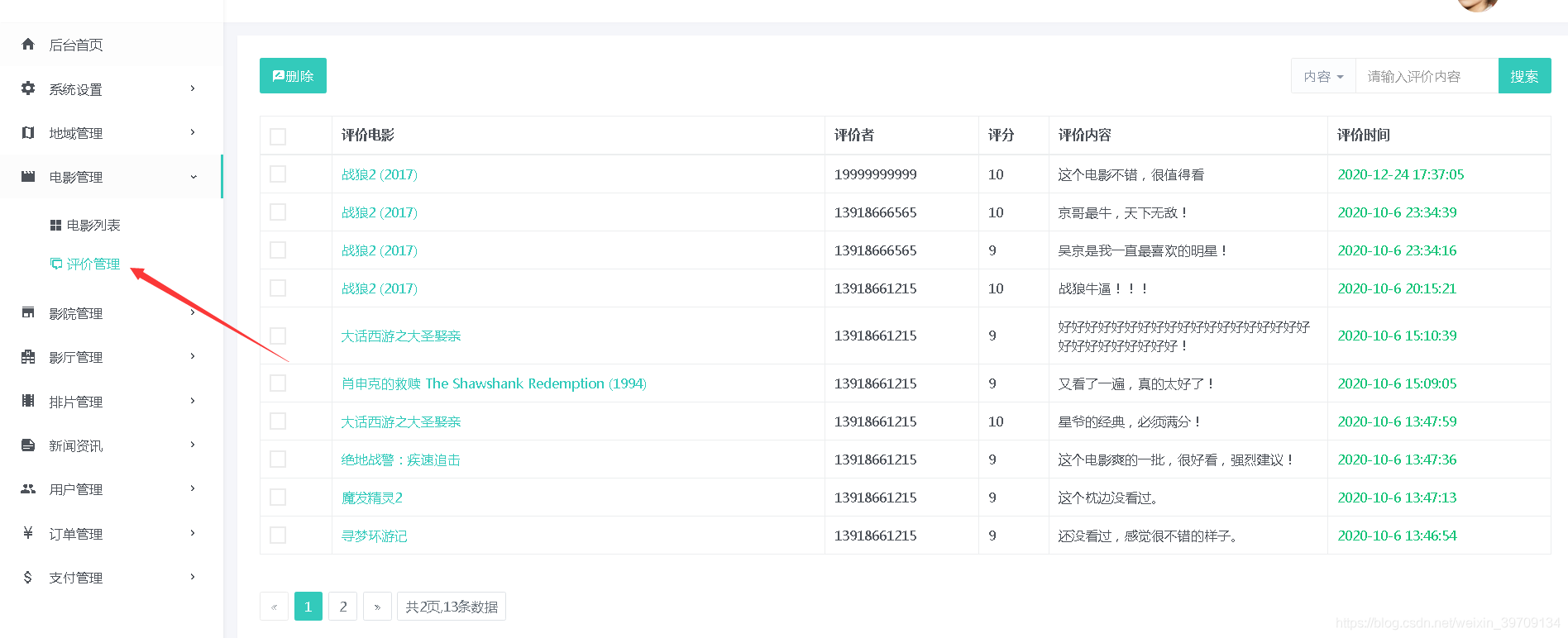Image resolution: width=1568 pixels, height=638 pixels.
Task: Click the home icon beside 后台首页
Action: (28, 45)
